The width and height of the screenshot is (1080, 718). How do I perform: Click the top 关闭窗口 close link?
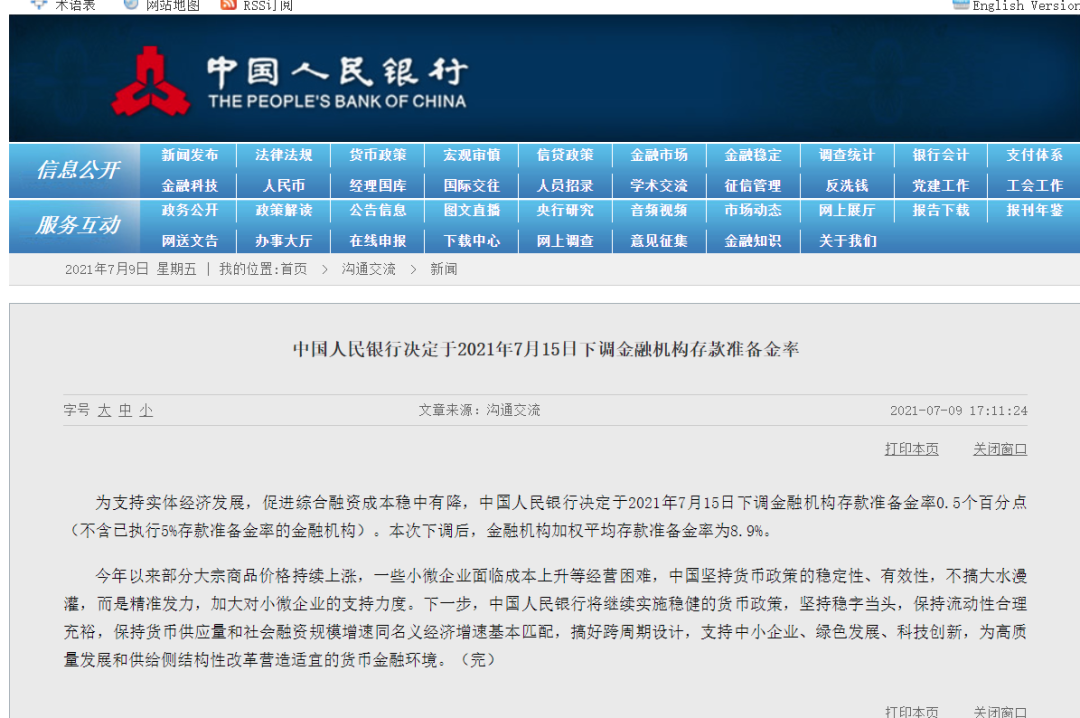(999, 449)
